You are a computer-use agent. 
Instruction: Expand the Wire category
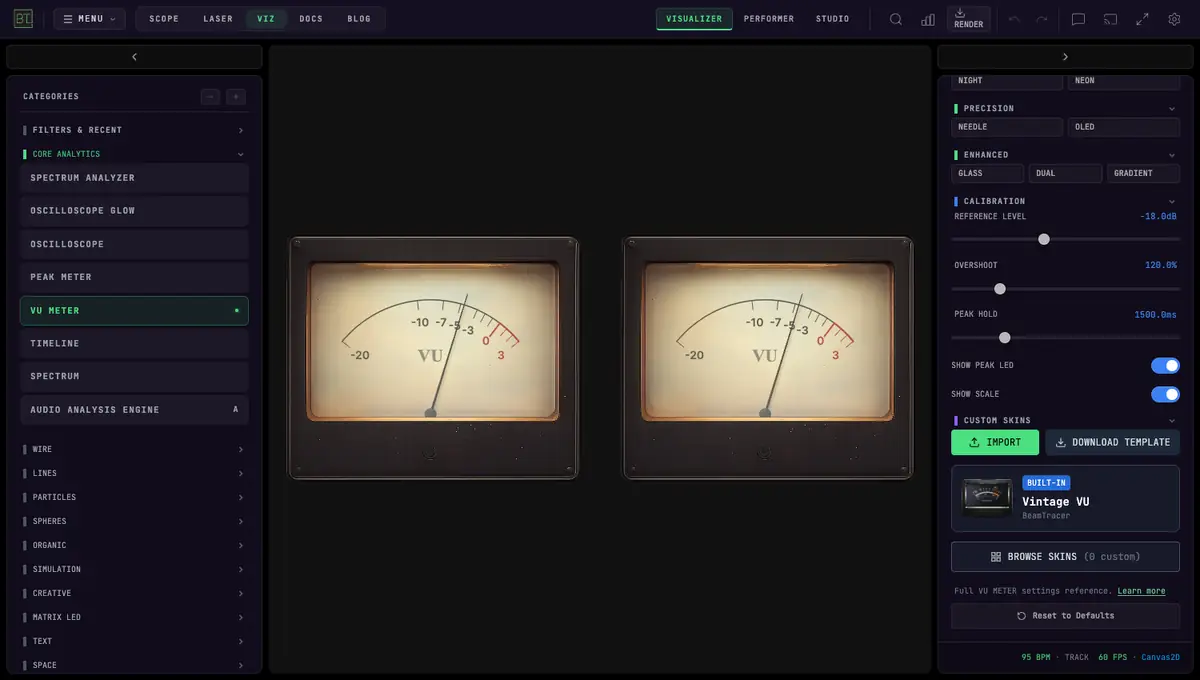click(x=134, y=449)
